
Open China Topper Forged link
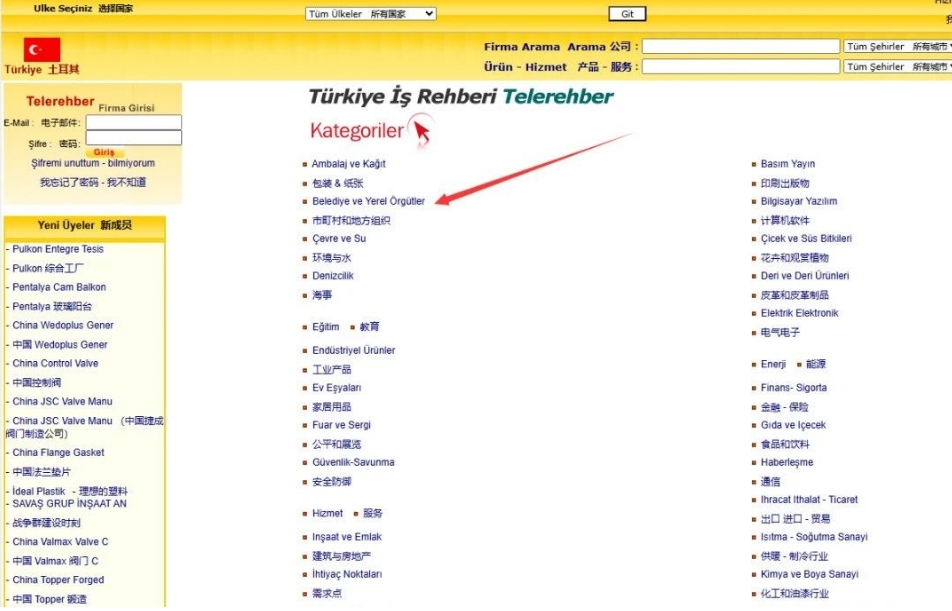click(58, 580)
